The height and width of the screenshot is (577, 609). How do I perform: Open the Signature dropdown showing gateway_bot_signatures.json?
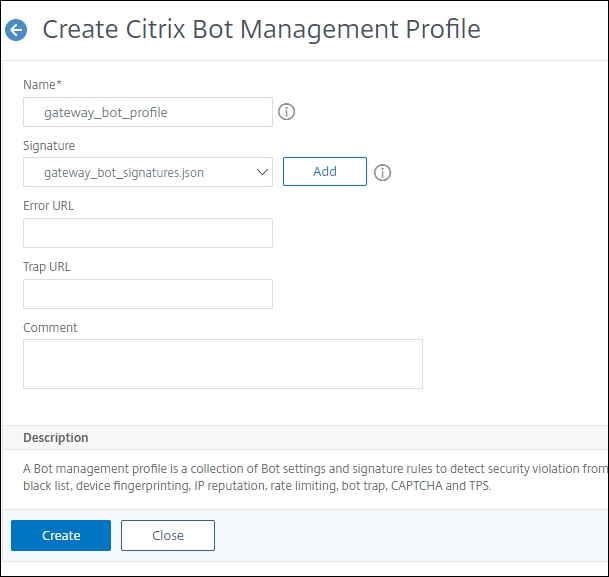[147, 173]
